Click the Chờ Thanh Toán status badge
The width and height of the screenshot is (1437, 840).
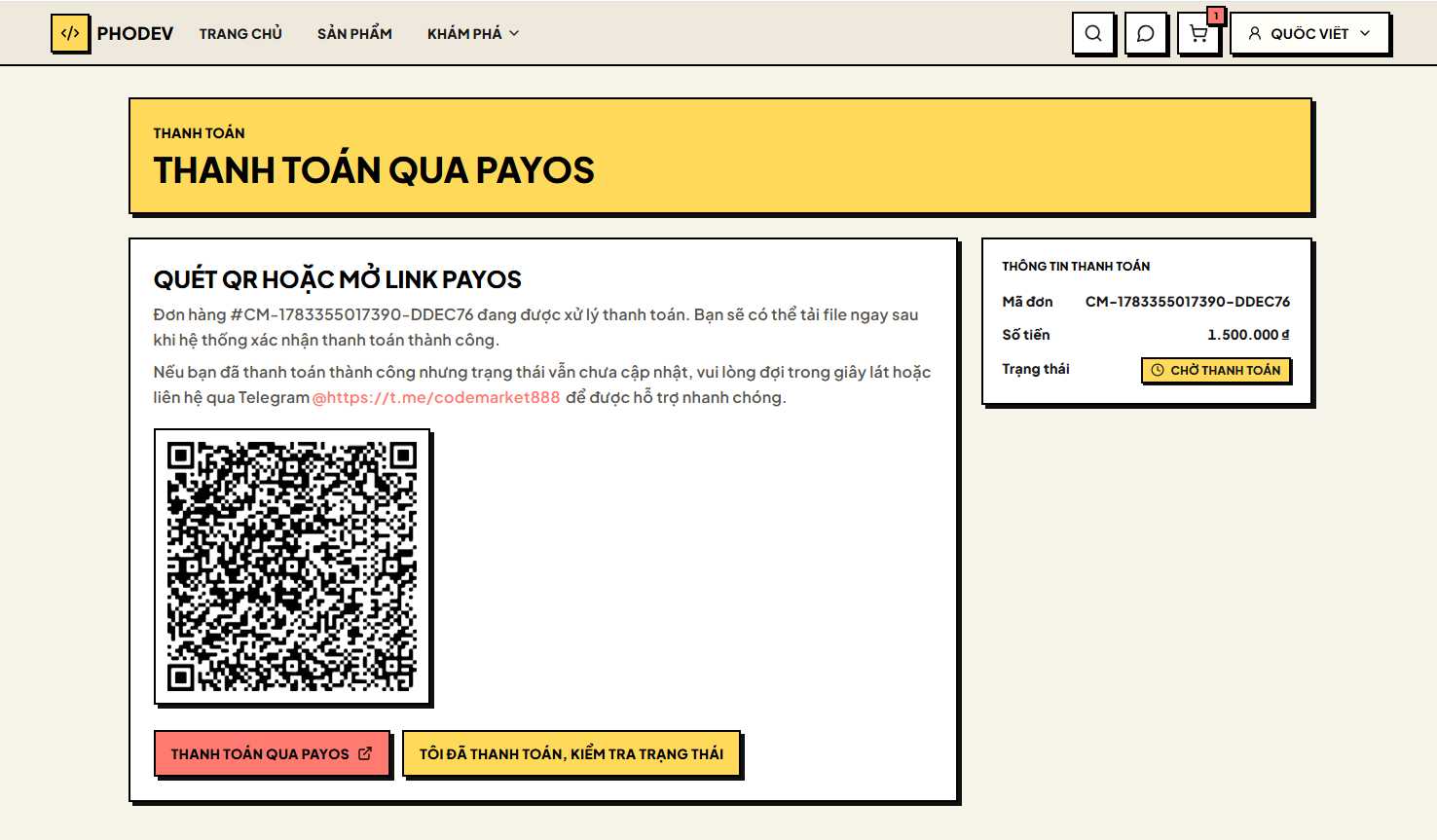tap(1216, 370)
